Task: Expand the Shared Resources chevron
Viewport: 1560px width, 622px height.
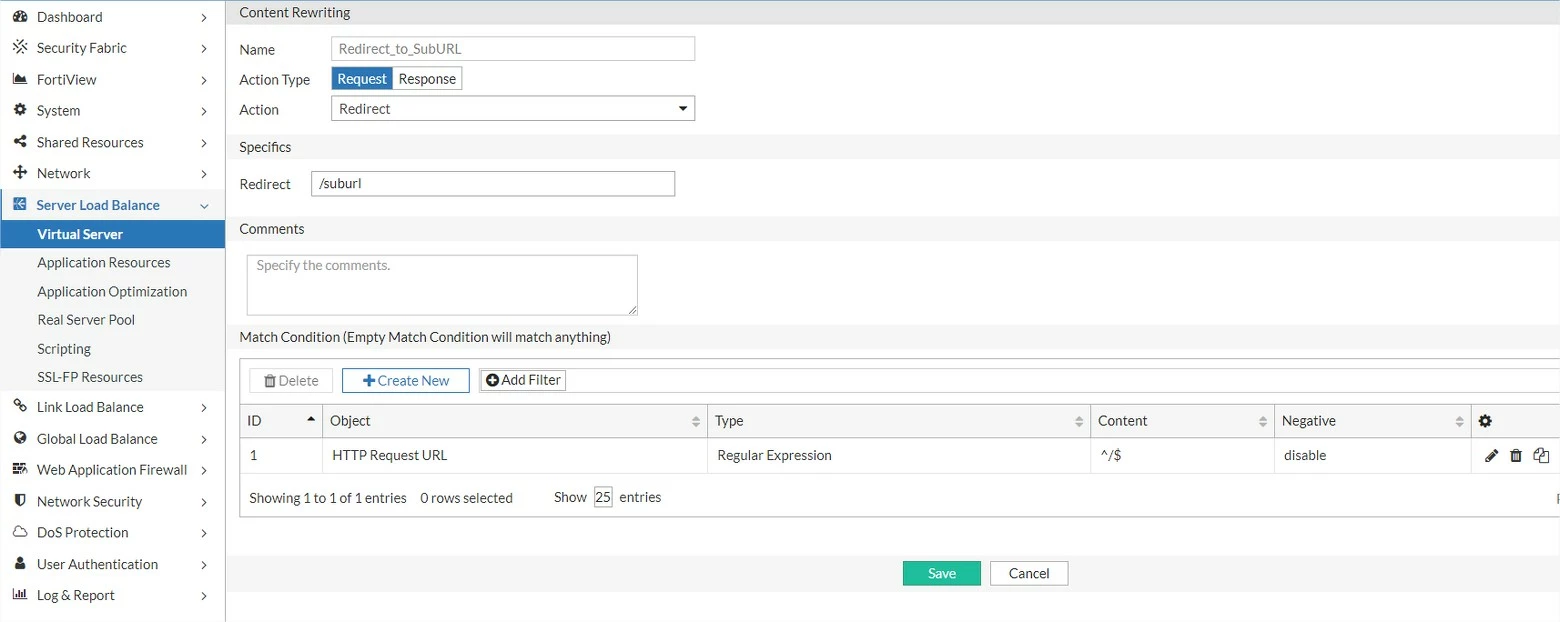Action: tap(204, 143)
